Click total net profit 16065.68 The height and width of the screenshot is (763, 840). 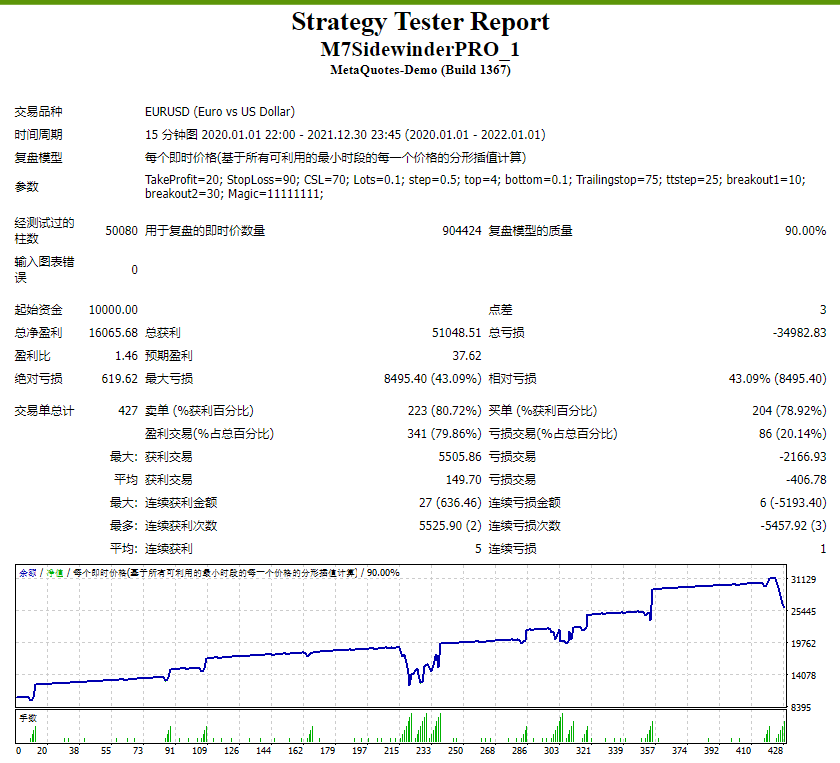[113, 333]
